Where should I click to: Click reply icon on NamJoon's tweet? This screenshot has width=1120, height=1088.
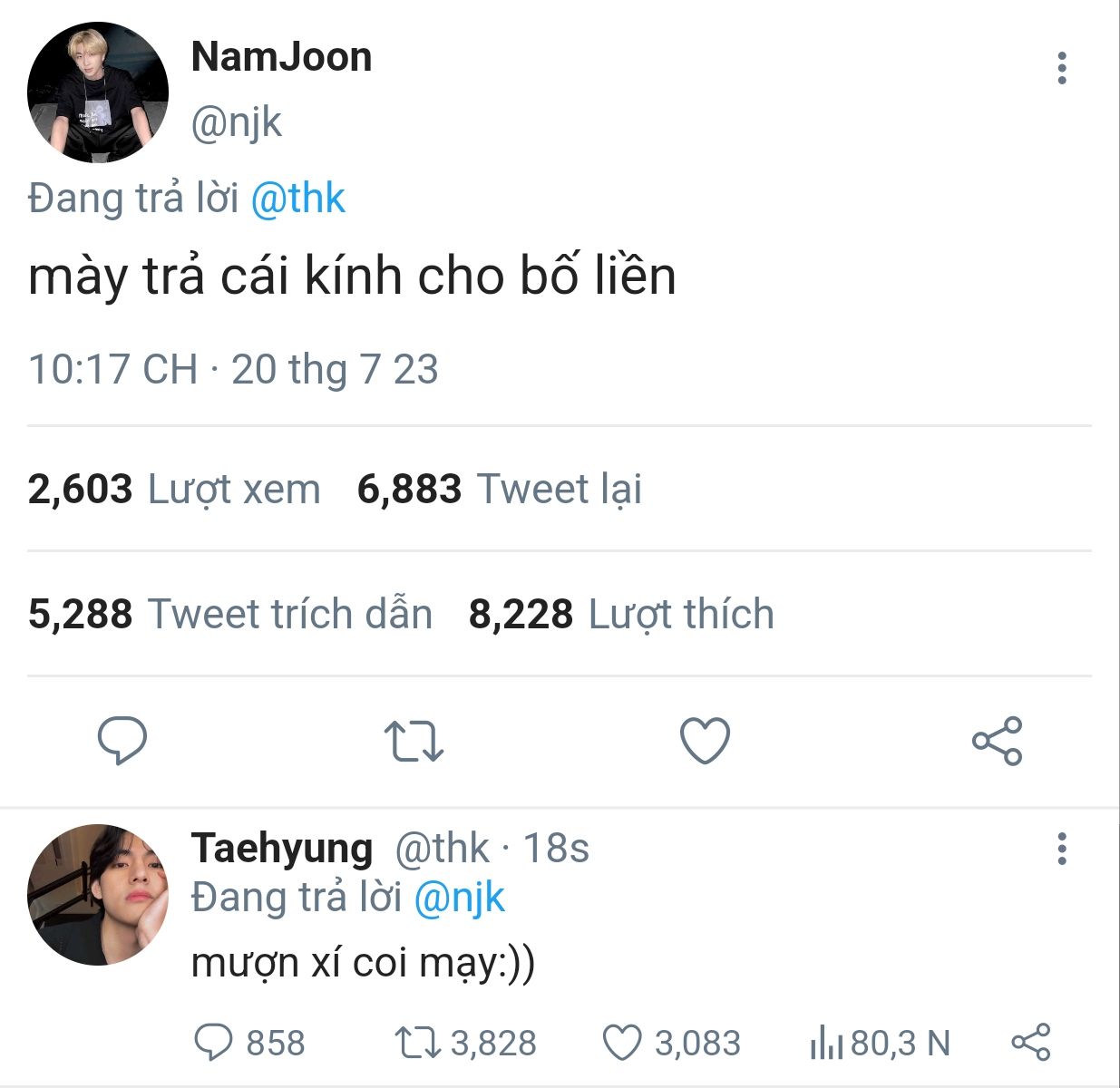coord(122,740)
